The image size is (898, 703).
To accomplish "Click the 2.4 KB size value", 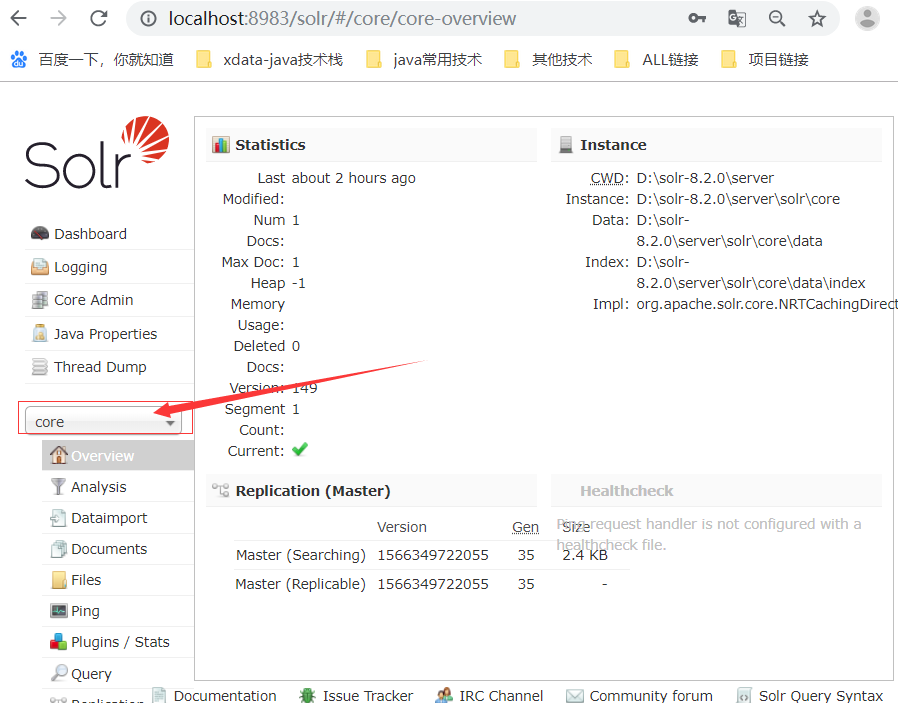I will click(585, 555).
